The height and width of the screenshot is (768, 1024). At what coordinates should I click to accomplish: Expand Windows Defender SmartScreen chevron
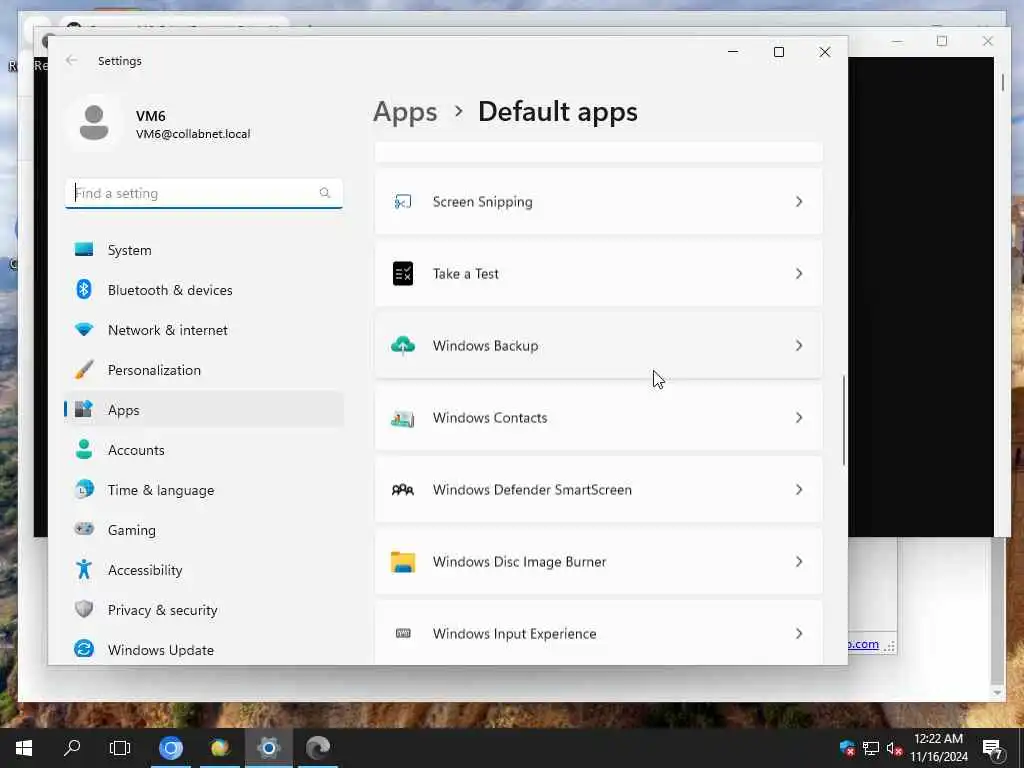[799, 490]
